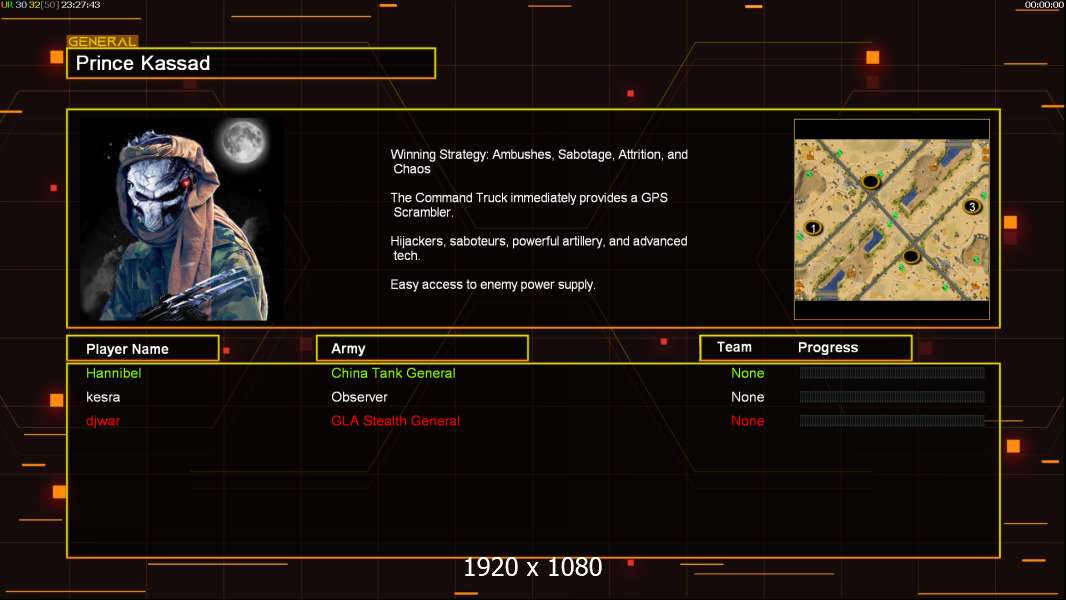Image resolution: width=1066 pixels, height=600 pixels.
Task: Click kesra's loading progress bar
Action: click(x=892, y=397)
